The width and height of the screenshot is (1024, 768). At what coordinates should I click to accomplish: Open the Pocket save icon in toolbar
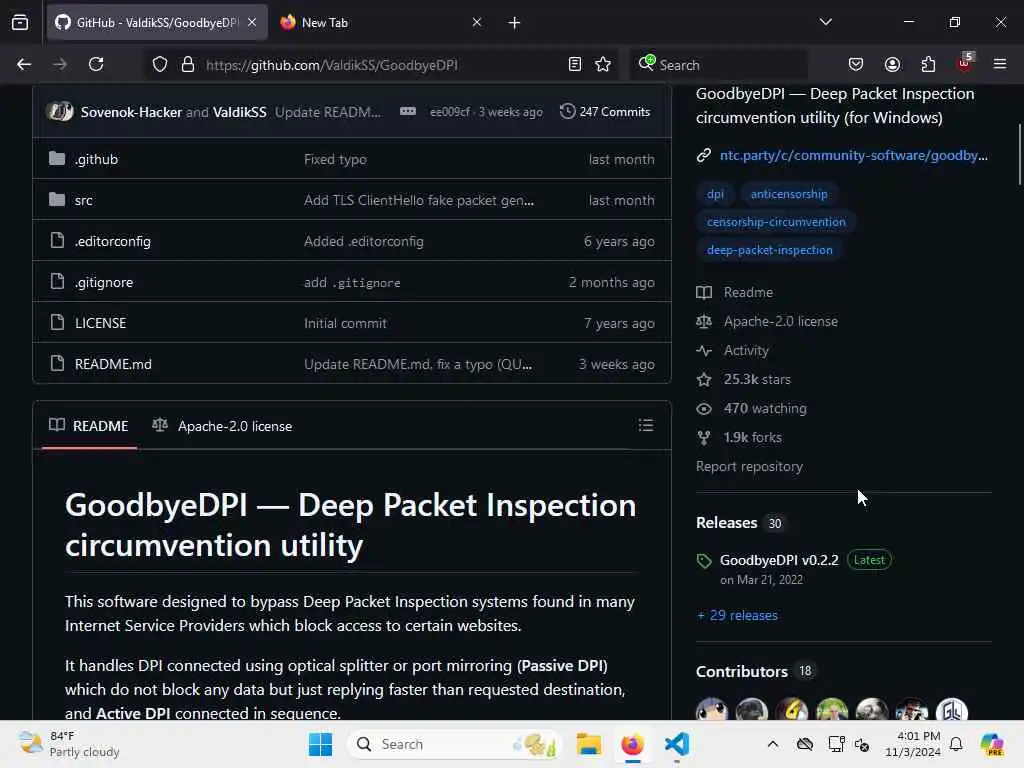[856, 64]
